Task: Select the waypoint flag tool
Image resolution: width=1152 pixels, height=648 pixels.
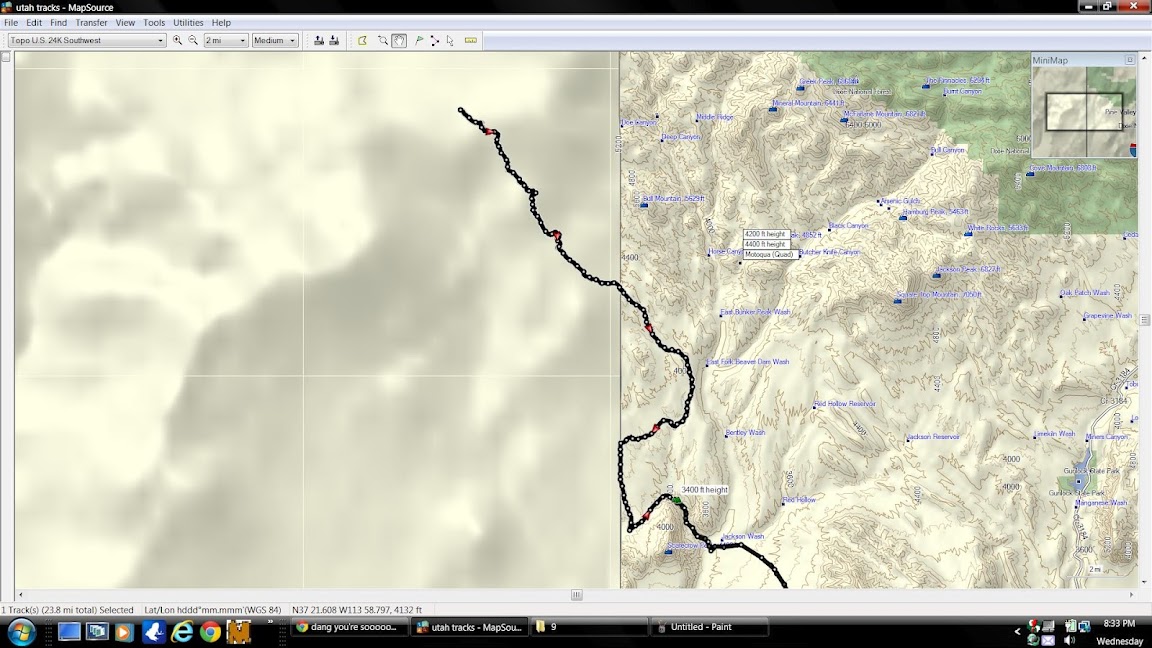Action: point(419,41)
